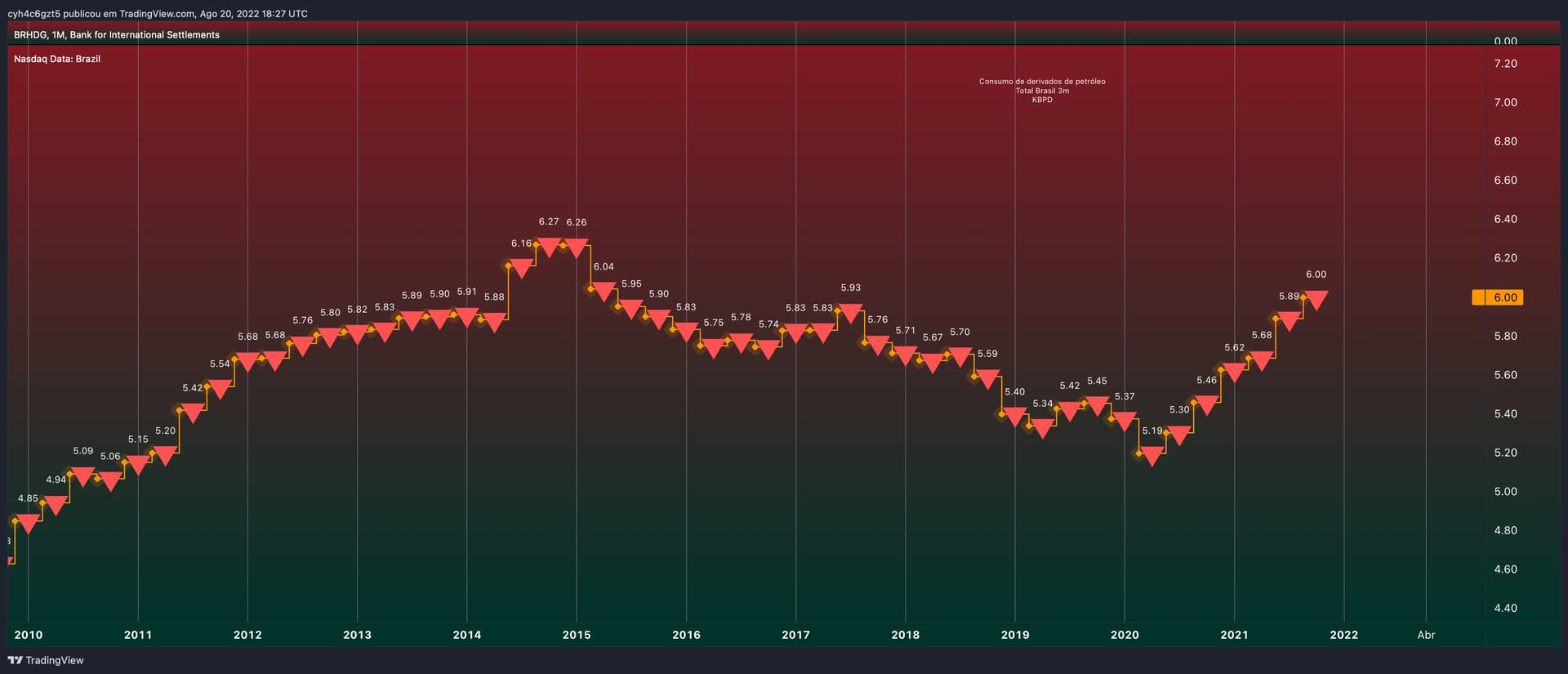Select the 5.95 data label
The image size is (1568, 674).
point(631,284)
